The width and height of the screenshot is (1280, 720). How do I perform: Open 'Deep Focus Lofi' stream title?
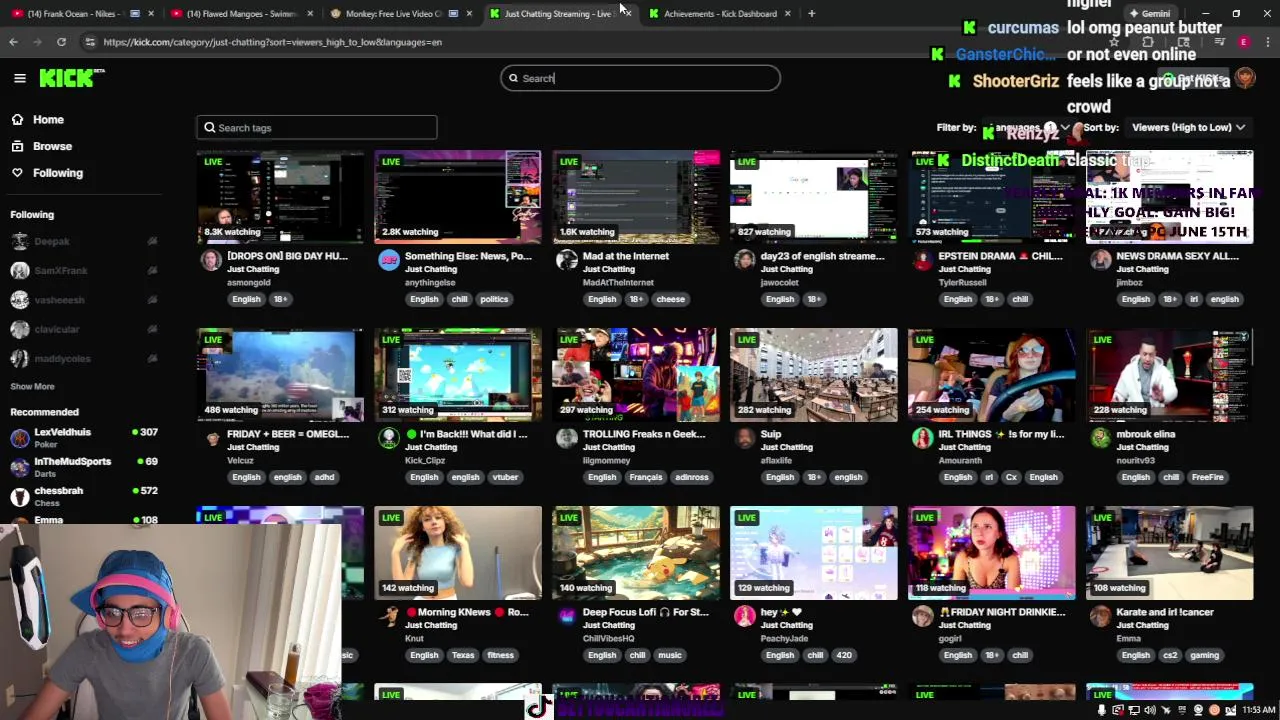(645, 612)
